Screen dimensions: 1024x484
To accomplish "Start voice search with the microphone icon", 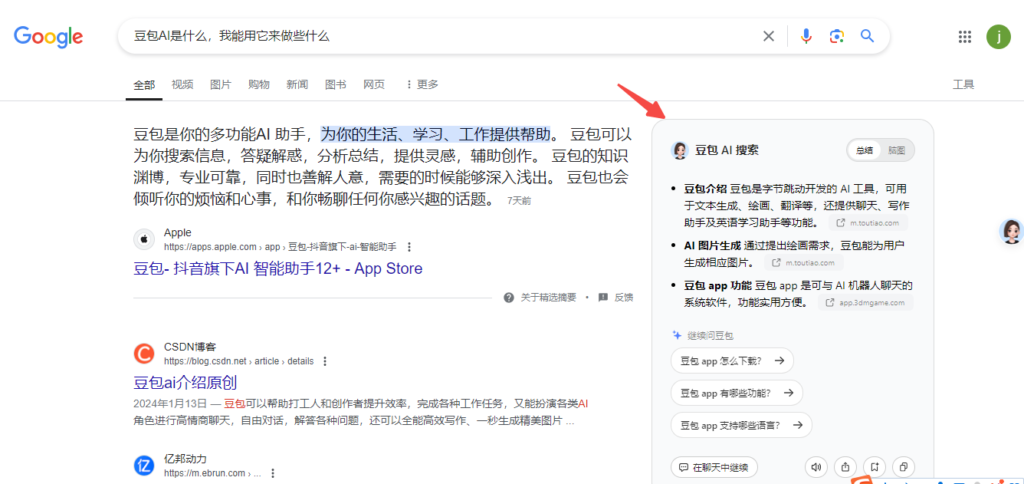I will click(x=806, y=36).
